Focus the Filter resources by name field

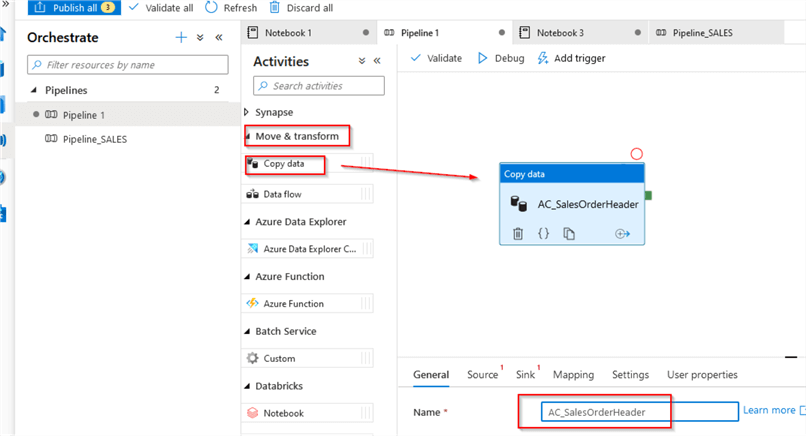(127, 65)
